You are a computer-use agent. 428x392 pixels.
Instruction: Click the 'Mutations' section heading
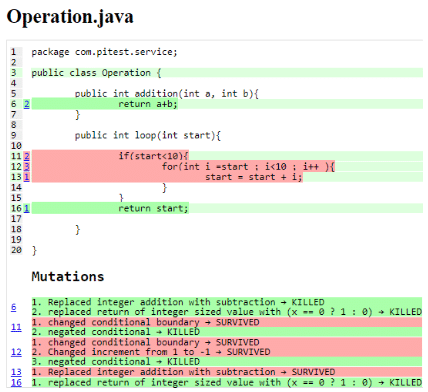pyautogui.click(x=68, y=277)
